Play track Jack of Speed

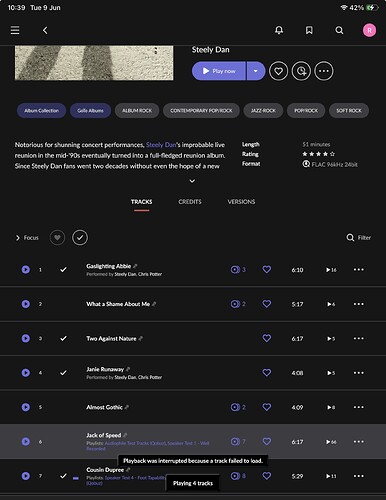(x=26, y=441)
